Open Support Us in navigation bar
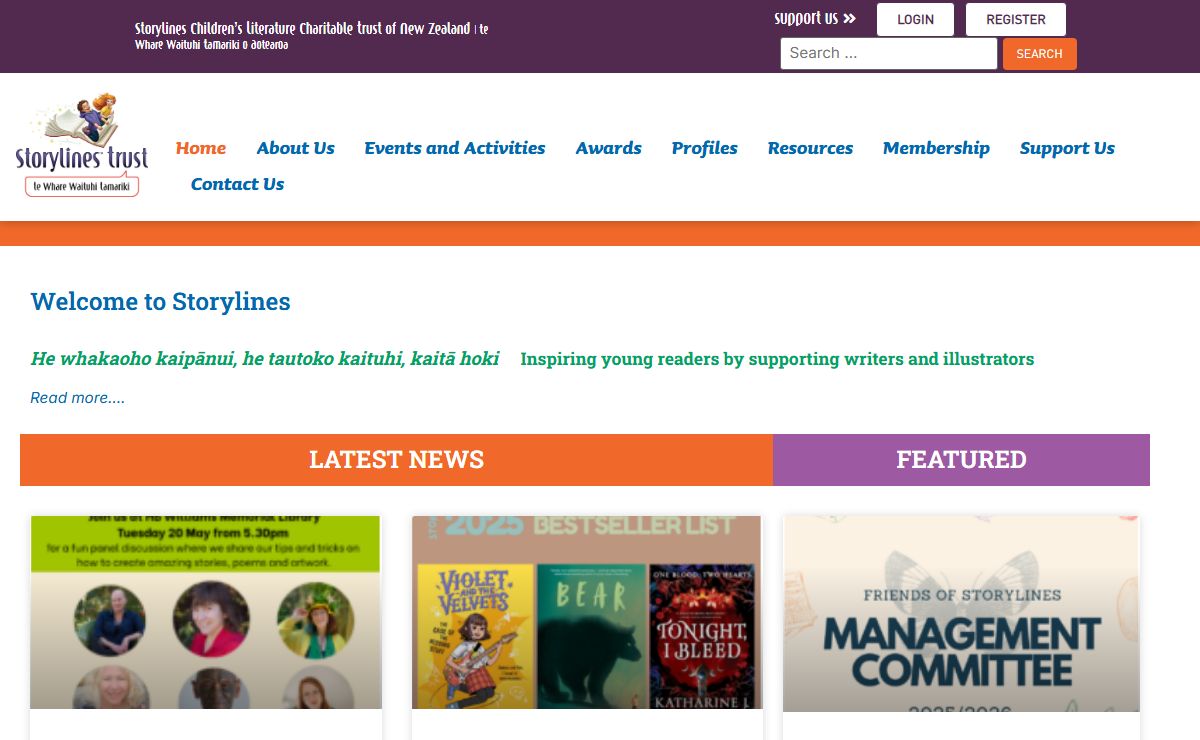The width and height of the screenshot is (1200, 740). tap(1067, 148)
